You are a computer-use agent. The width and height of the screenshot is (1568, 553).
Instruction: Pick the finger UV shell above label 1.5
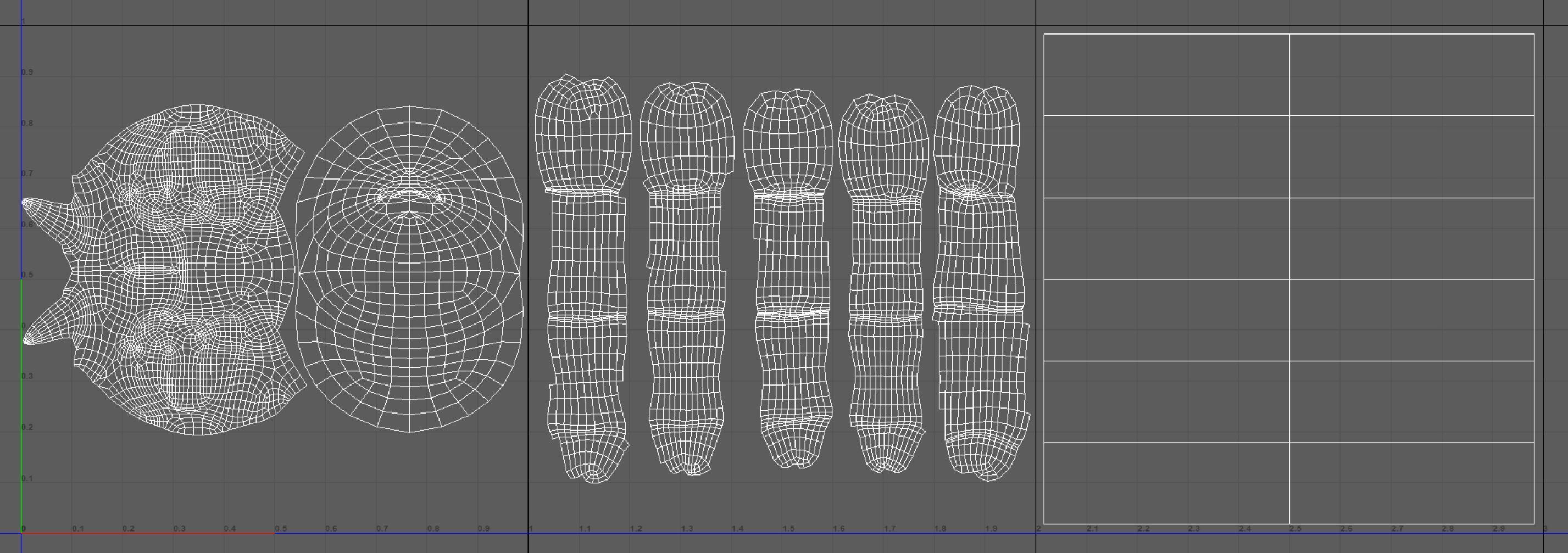788,278
